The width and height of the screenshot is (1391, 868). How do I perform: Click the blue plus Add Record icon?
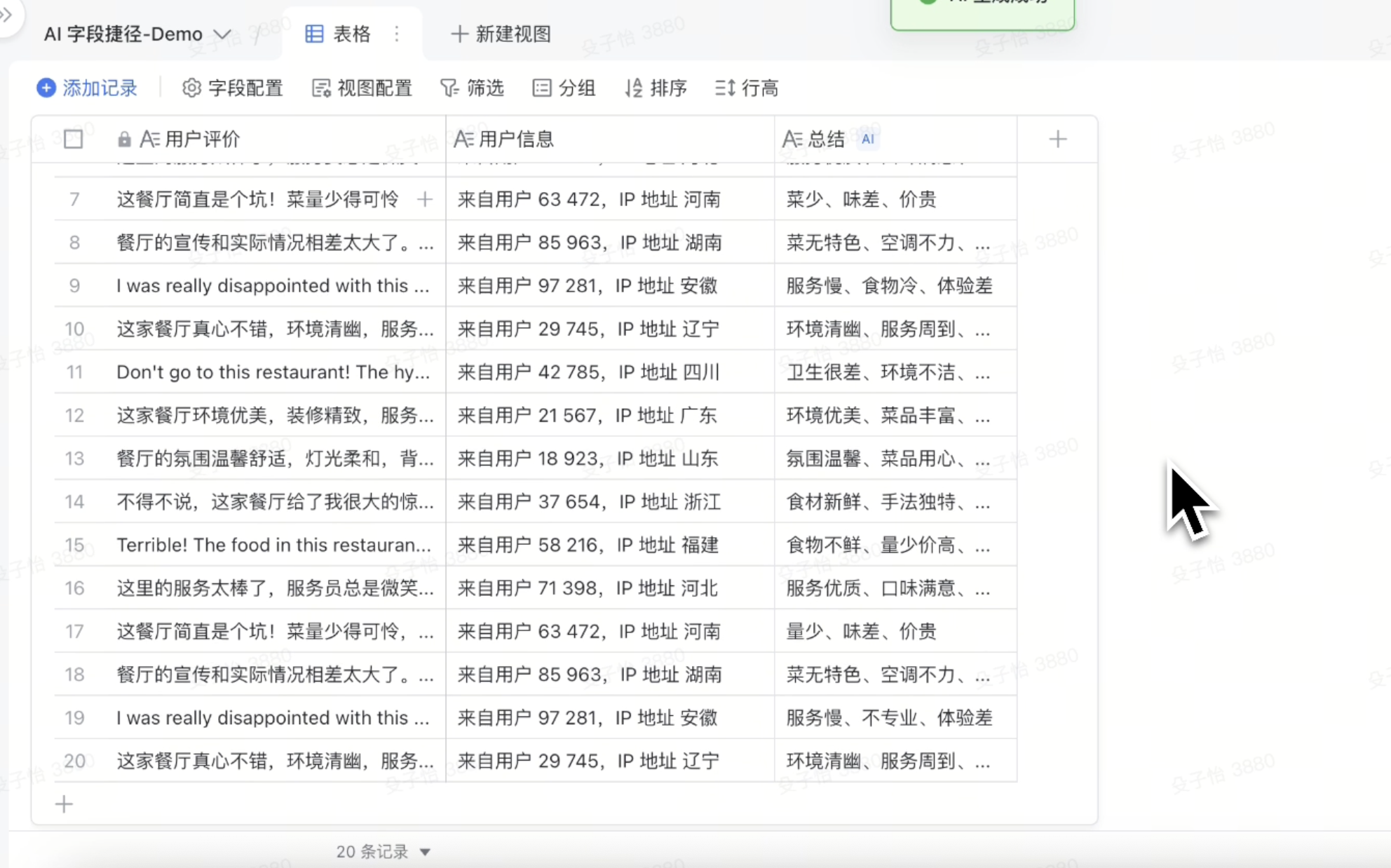pyautogui.click(x=46, y=88)
